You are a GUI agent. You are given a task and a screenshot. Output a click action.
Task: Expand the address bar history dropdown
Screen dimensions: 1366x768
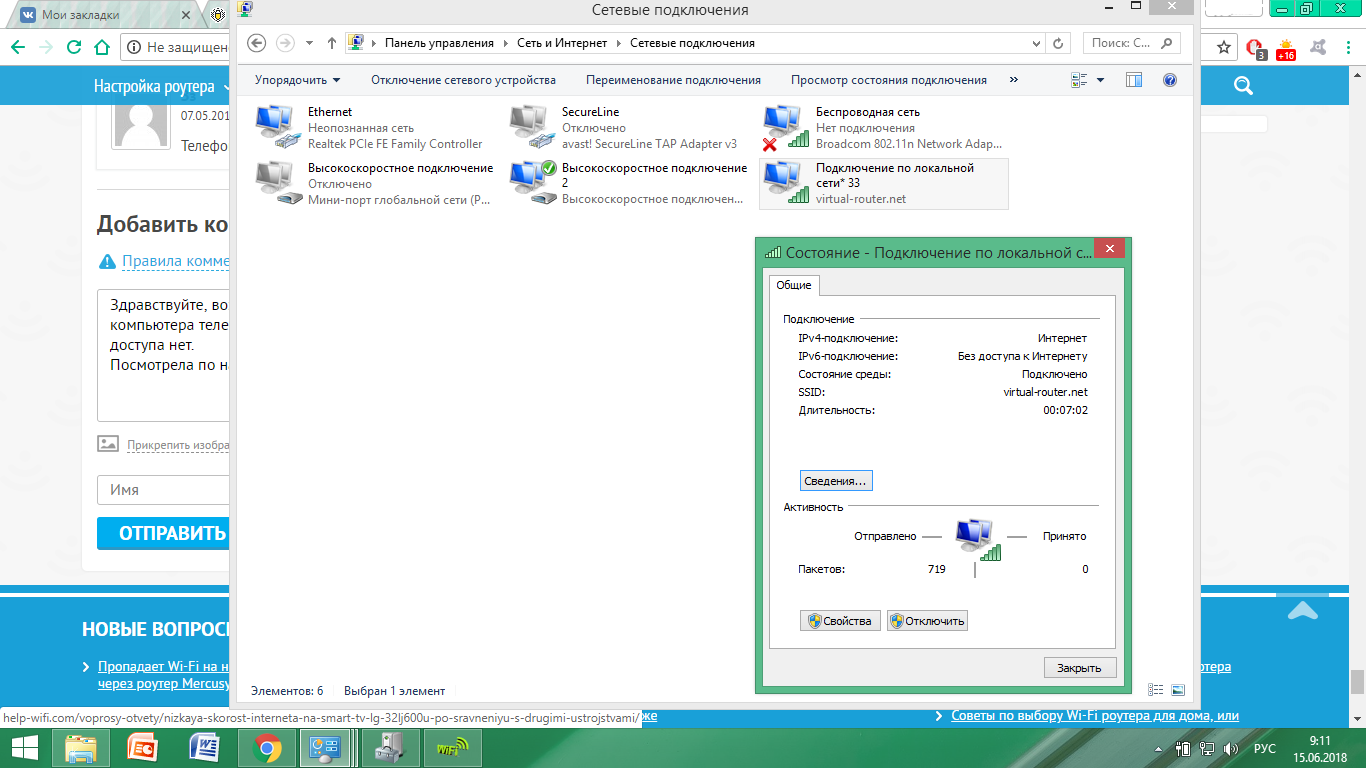[x=1037, y=43]
